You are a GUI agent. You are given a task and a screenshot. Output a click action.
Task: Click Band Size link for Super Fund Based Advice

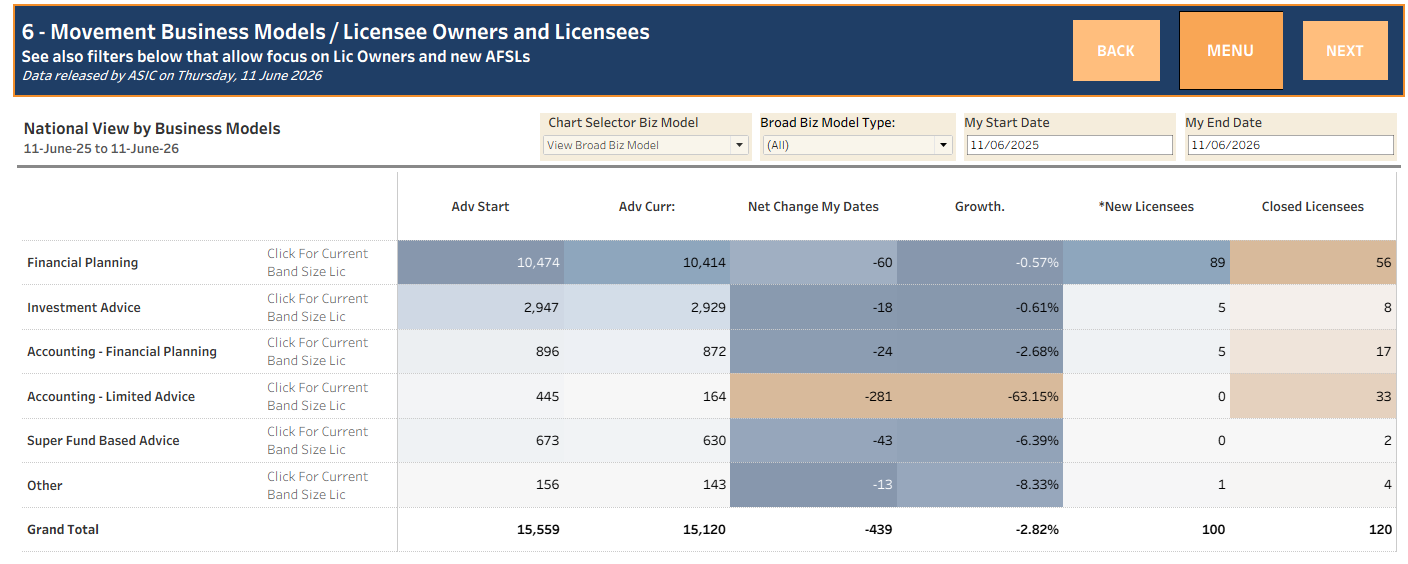(317, 440)
